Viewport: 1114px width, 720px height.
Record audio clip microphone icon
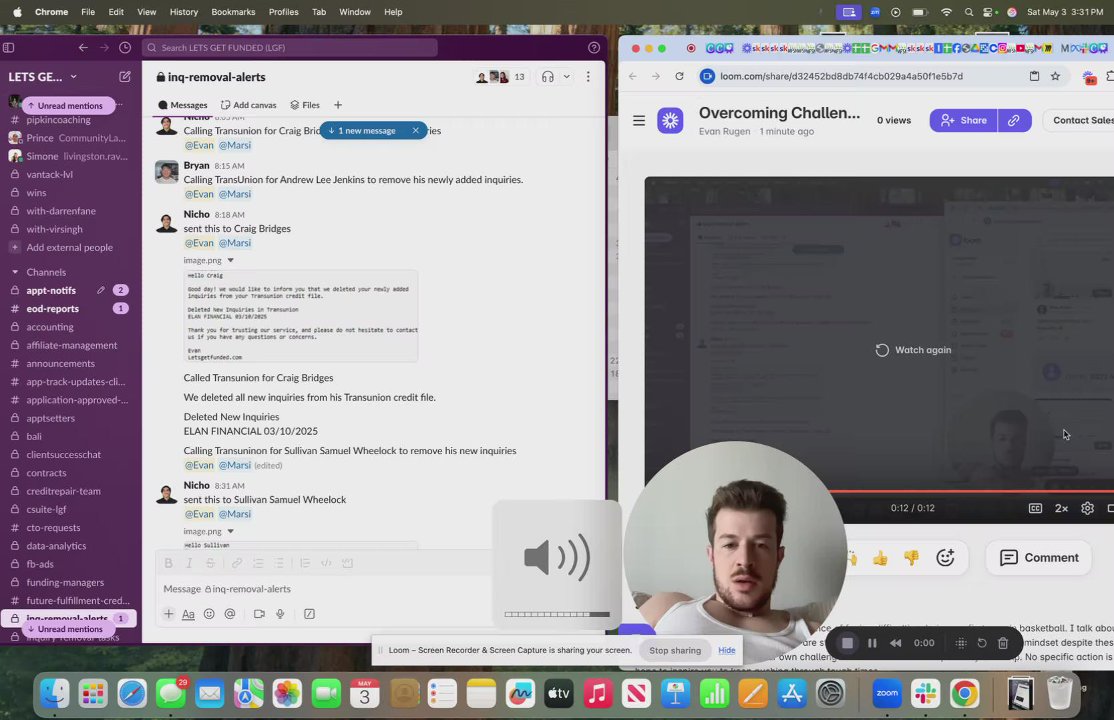coord(281,614)
